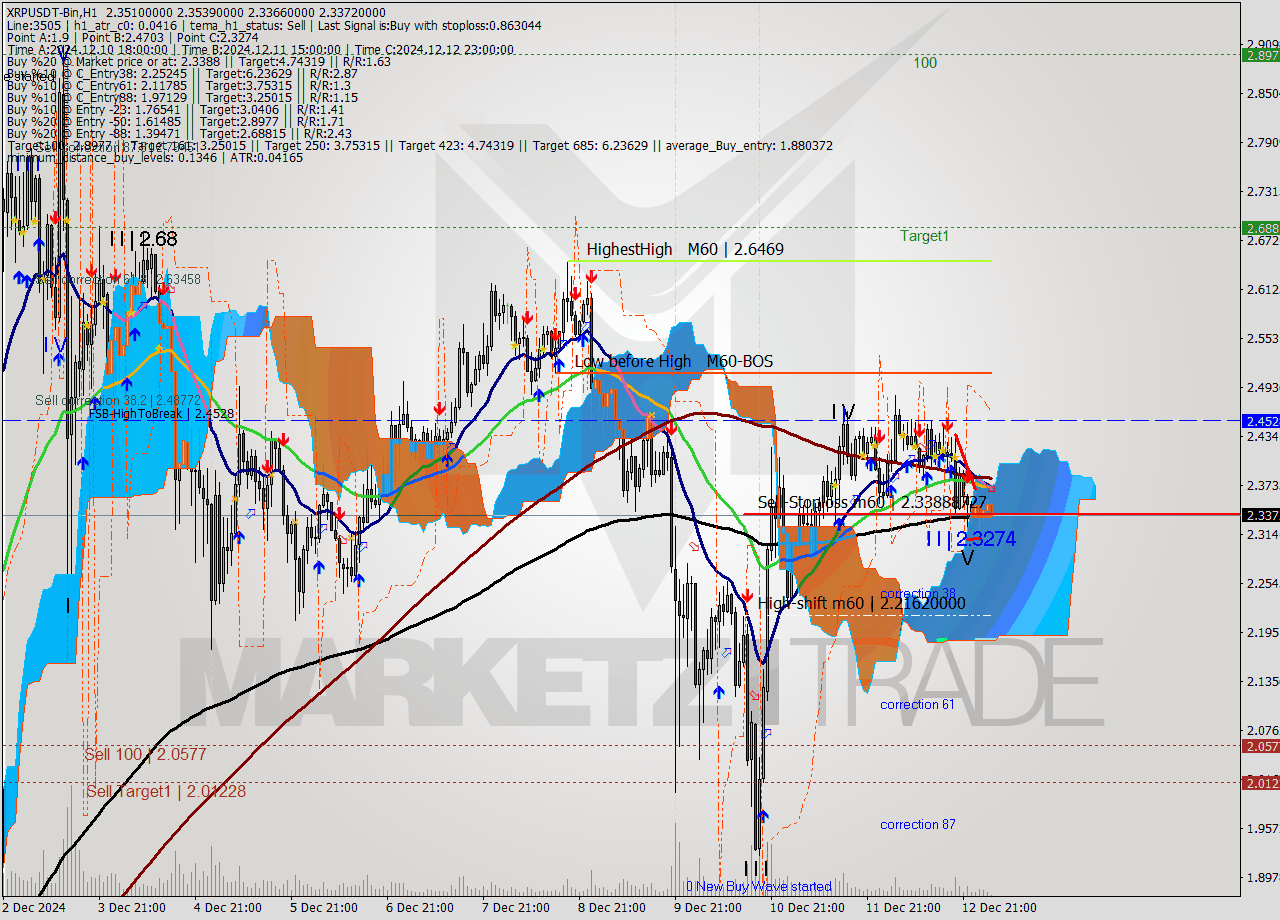Click the current price 2.337 tag
1280x920 pixels.
1260,515
